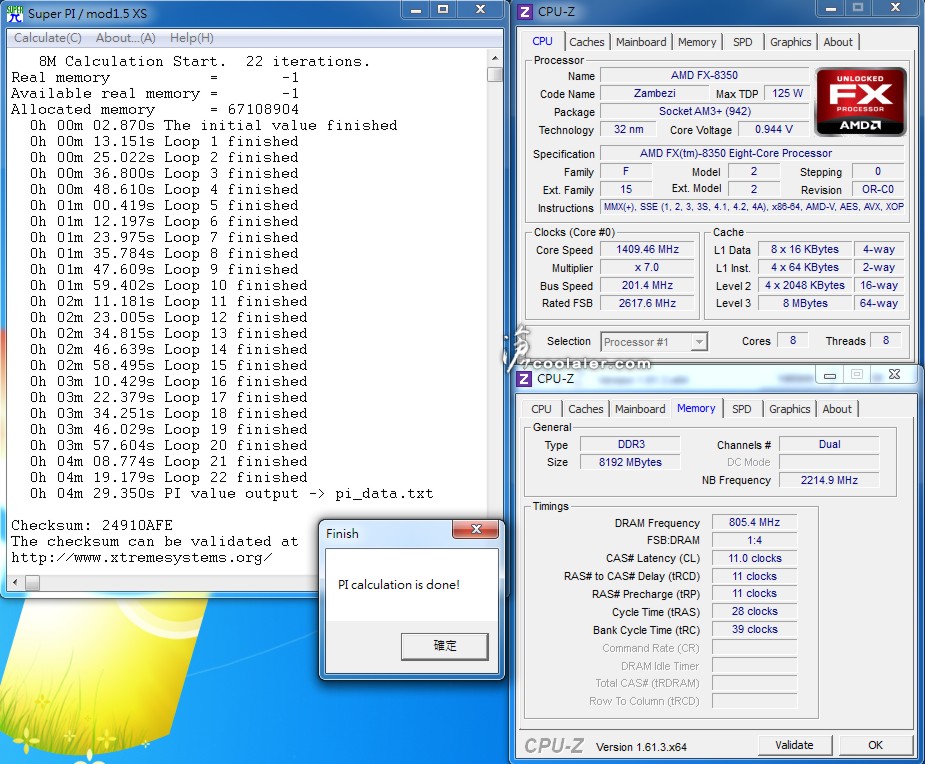Open the About...(A) menu in Super PI
Image resolution: width=925 pixels, height=764 pixels.
(126, 38)
